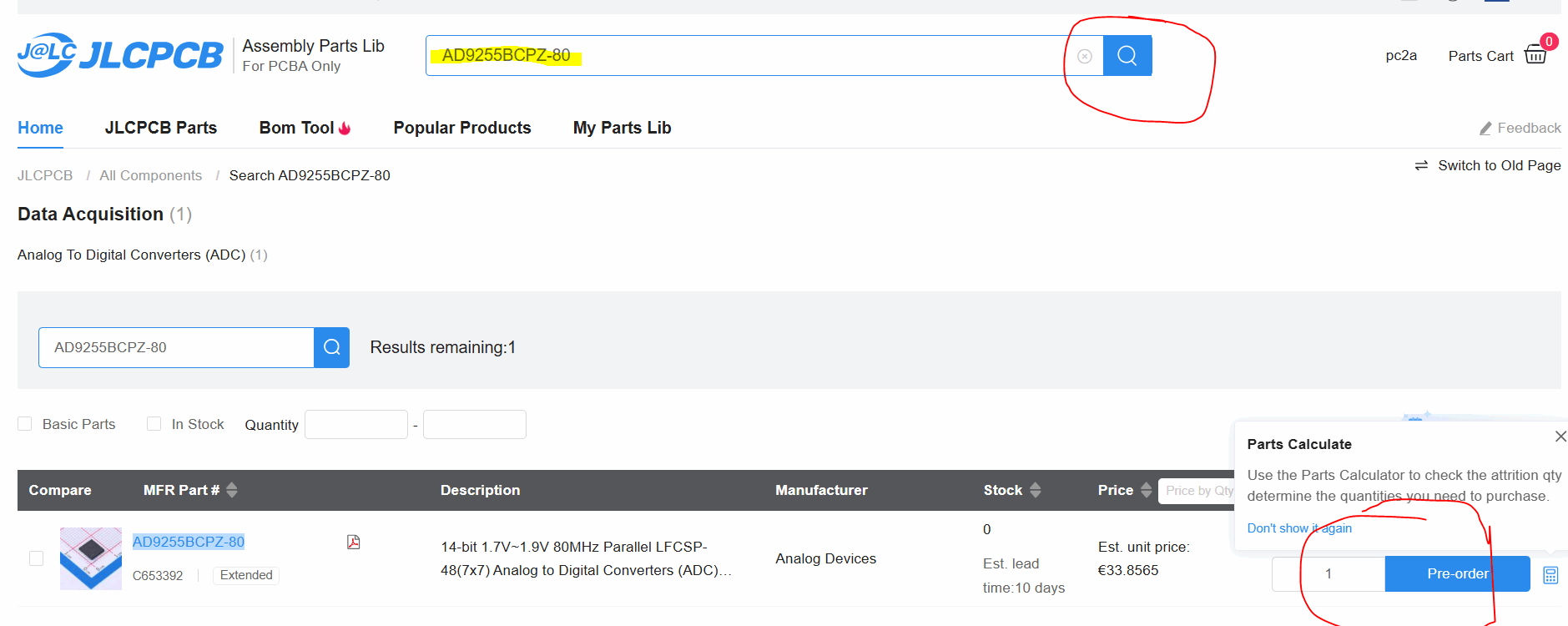Viewport: 1568px width, 626px height.
Task: Open the Home tab
Action: 40,128
